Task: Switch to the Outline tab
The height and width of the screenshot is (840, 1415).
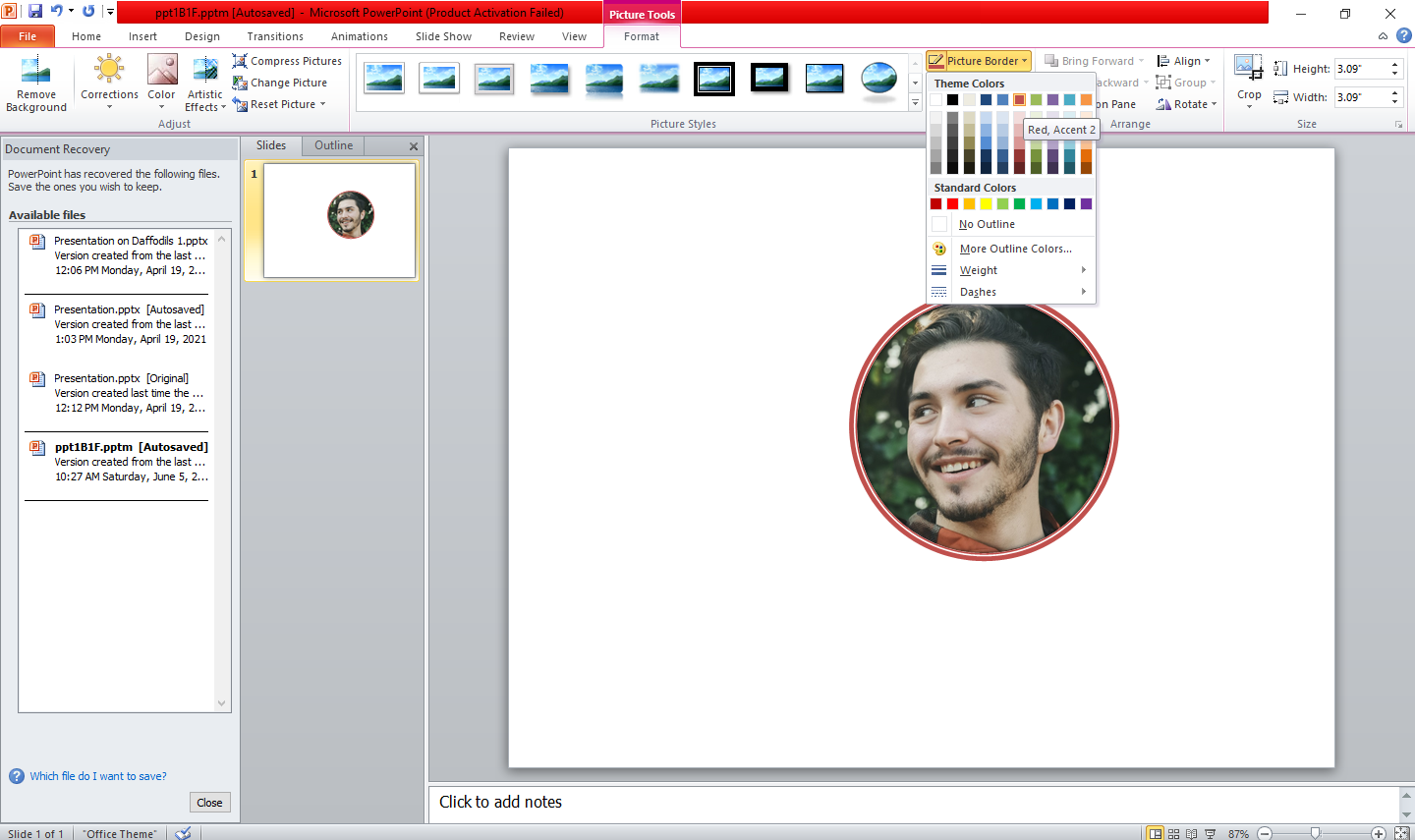Action: coord(332,144)
